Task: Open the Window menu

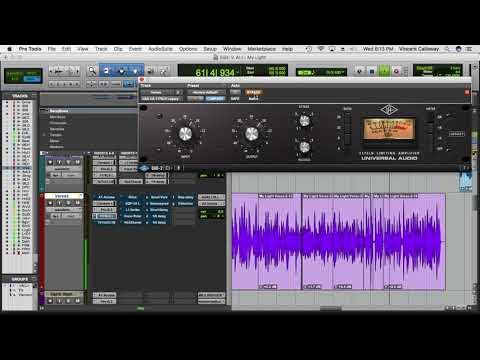Action: pyautogui.click(x=232, y=49)
